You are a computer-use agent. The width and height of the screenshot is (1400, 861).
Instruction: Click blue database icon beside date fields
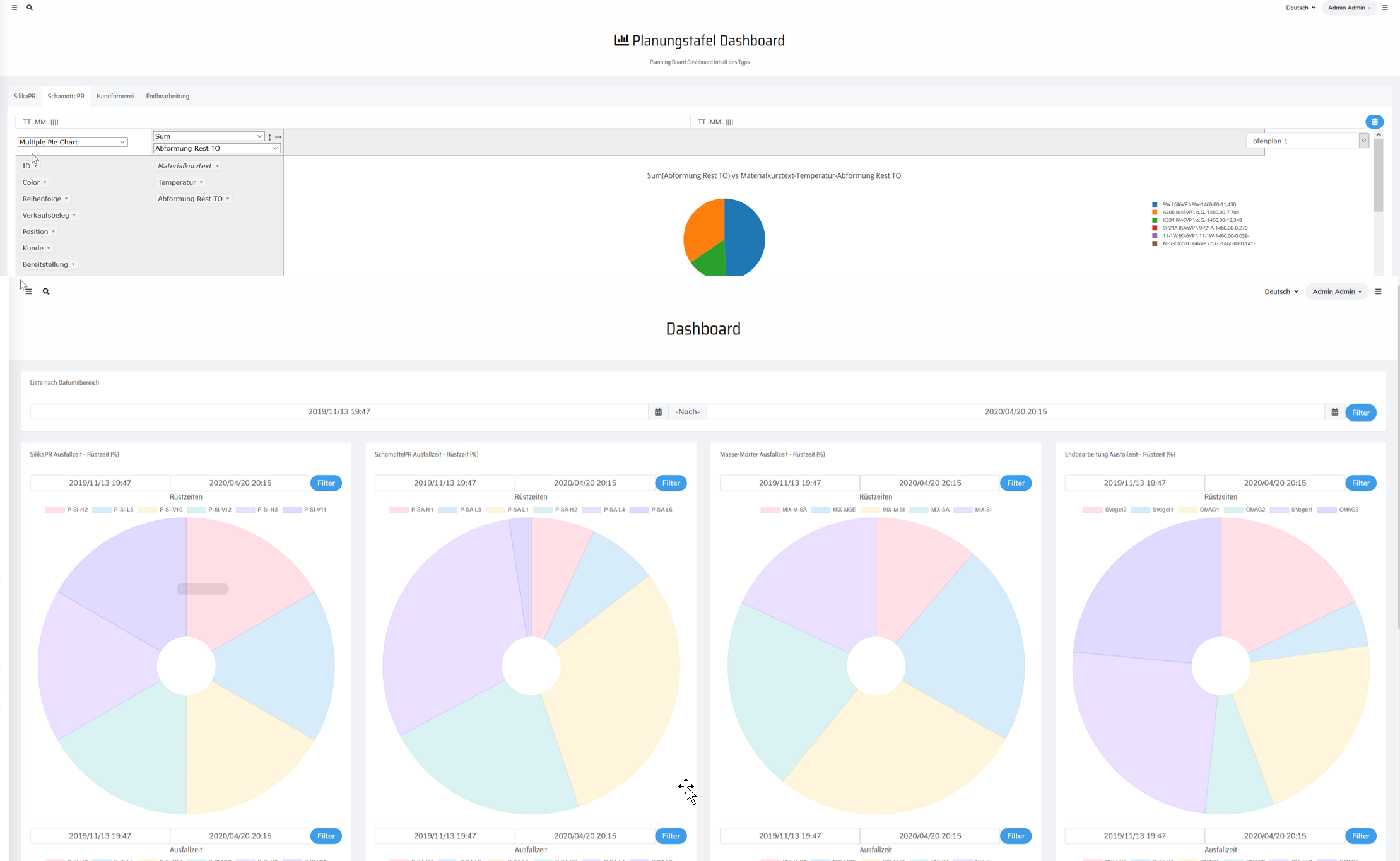coord(1374,122)
